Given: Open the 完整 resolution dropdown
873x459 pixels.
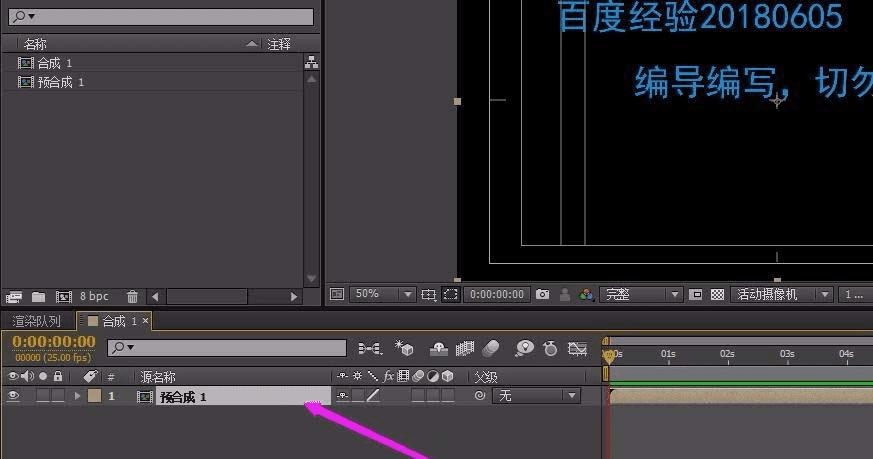Looking at the screenshot, I should [x=641, y=294].
